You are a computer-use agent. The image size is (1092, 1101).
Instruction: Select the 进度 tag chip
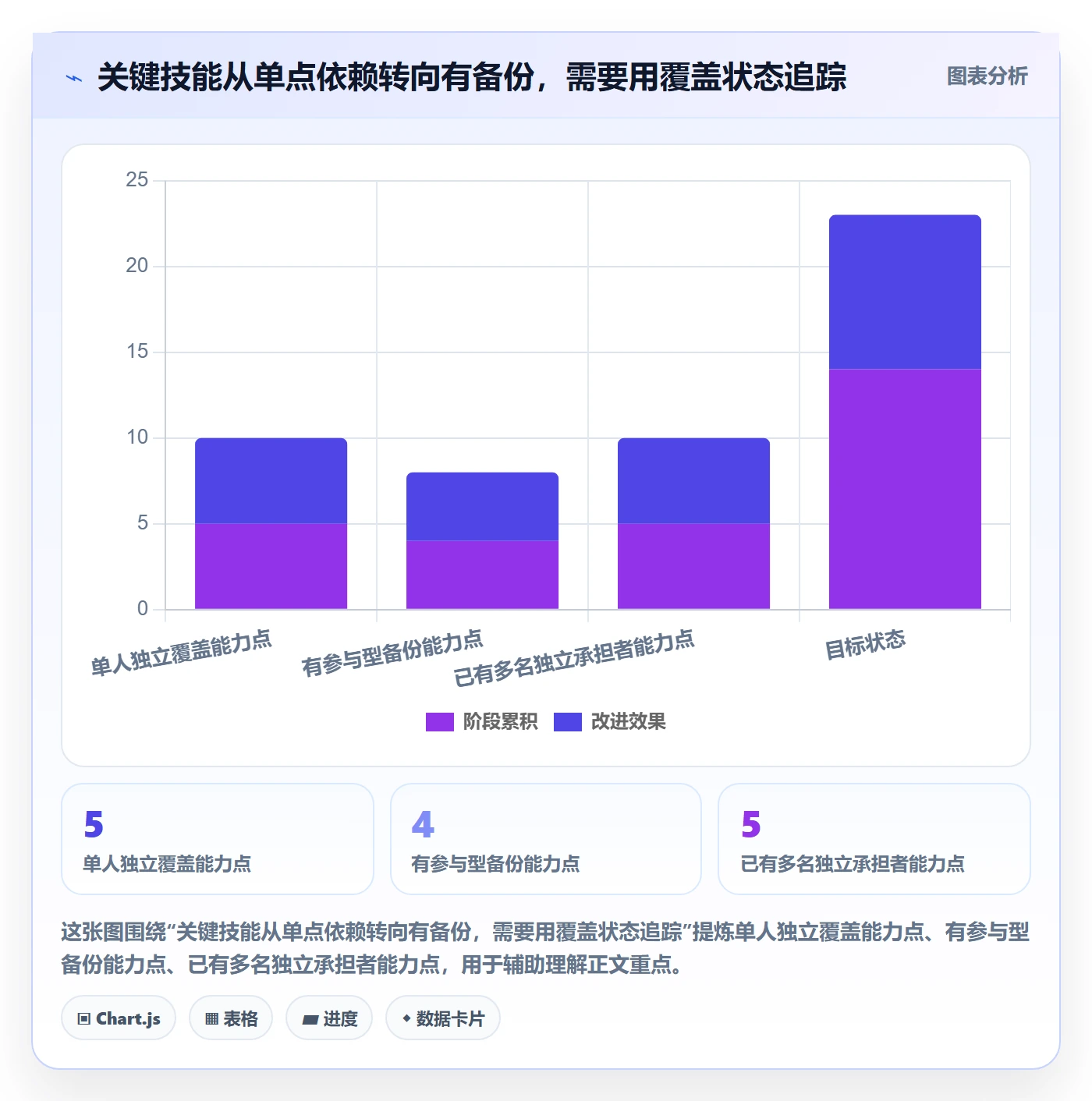pyautogui.click(x=329, y=1018)
